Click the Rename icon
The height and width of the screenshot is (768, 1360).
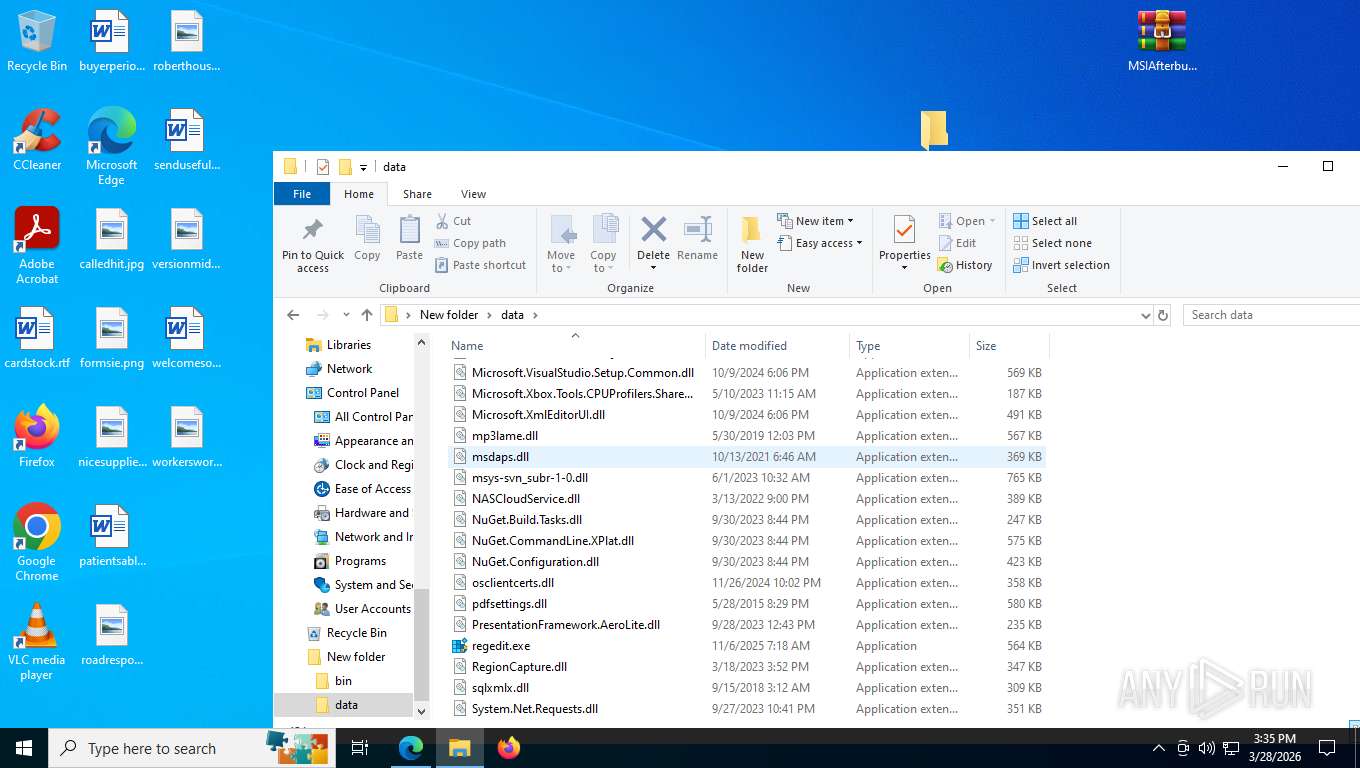coord(697,230)
